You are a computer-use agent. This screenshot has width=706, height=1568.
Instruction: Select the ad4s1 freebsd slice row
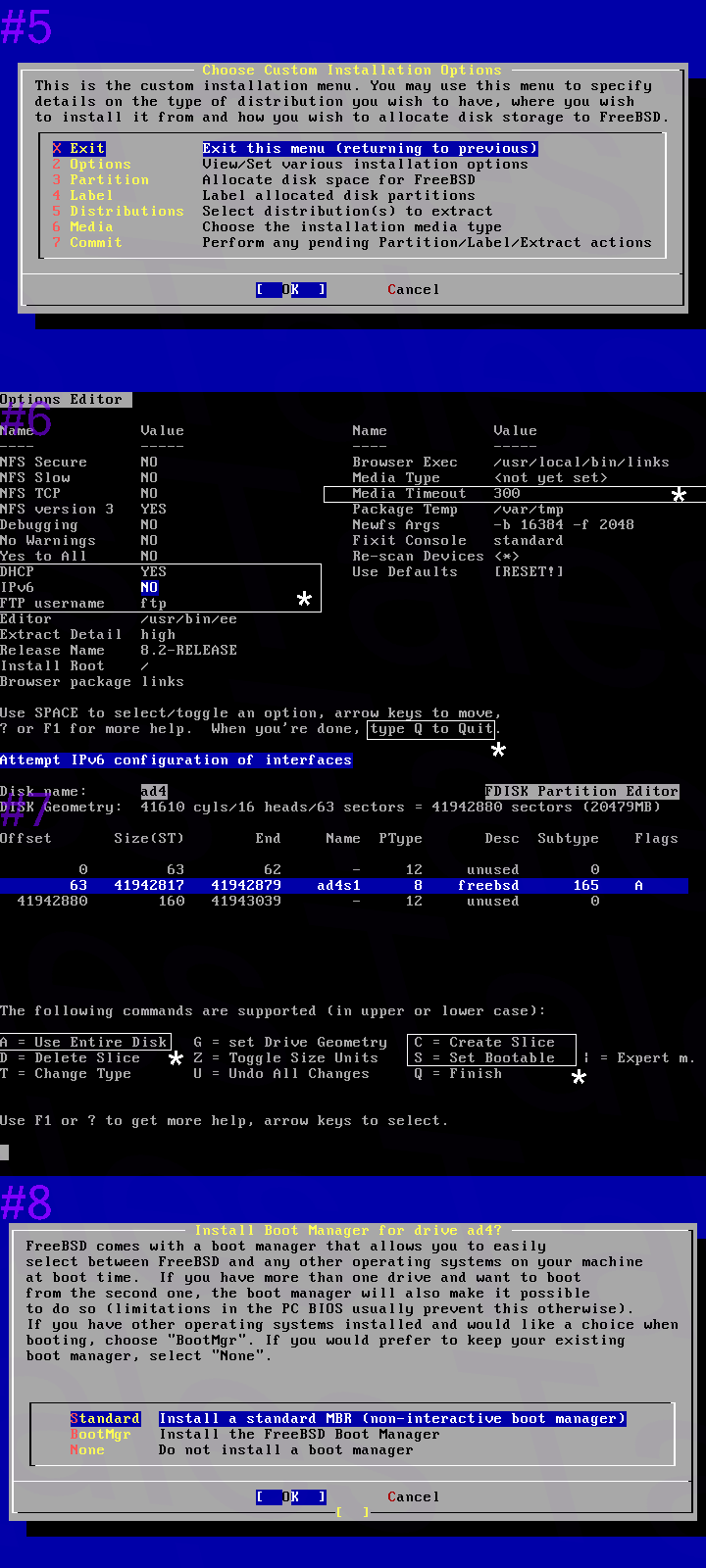[x=343, y=886]
